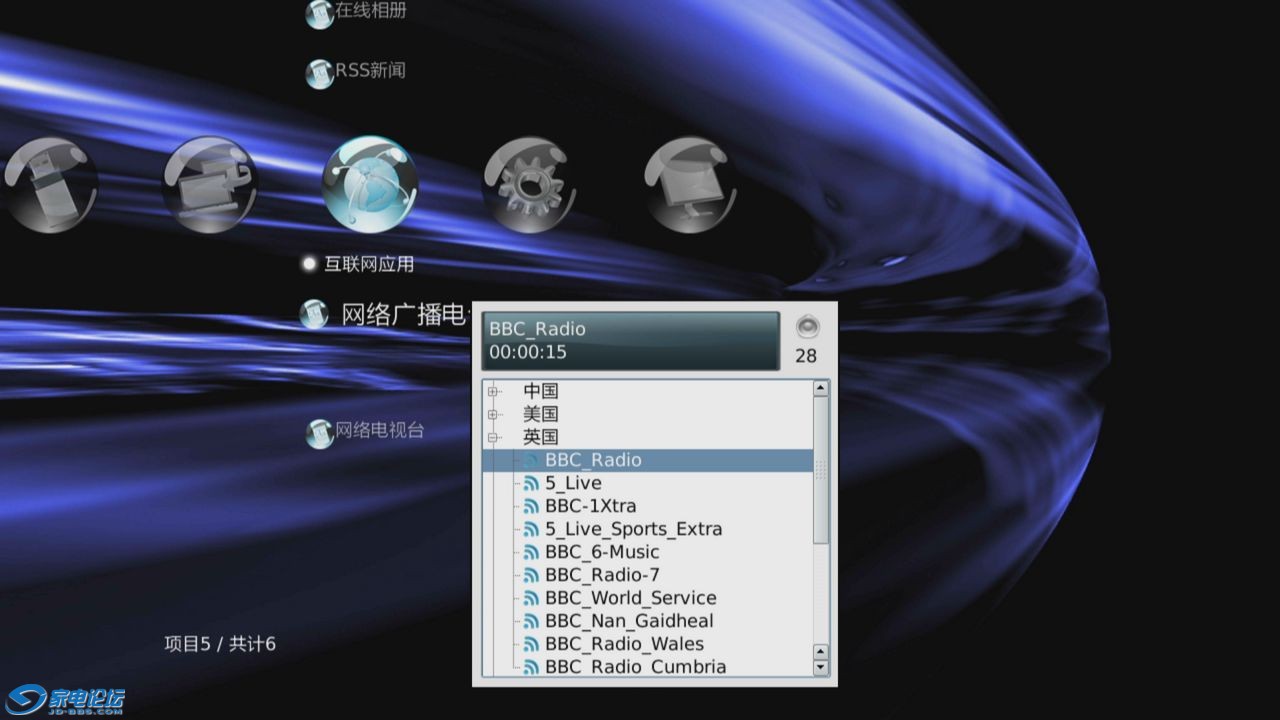The width and height of the screenshot is (1280, 720).
Task: Click the 网络电视台 icon
Action: [x=319, y=433]
